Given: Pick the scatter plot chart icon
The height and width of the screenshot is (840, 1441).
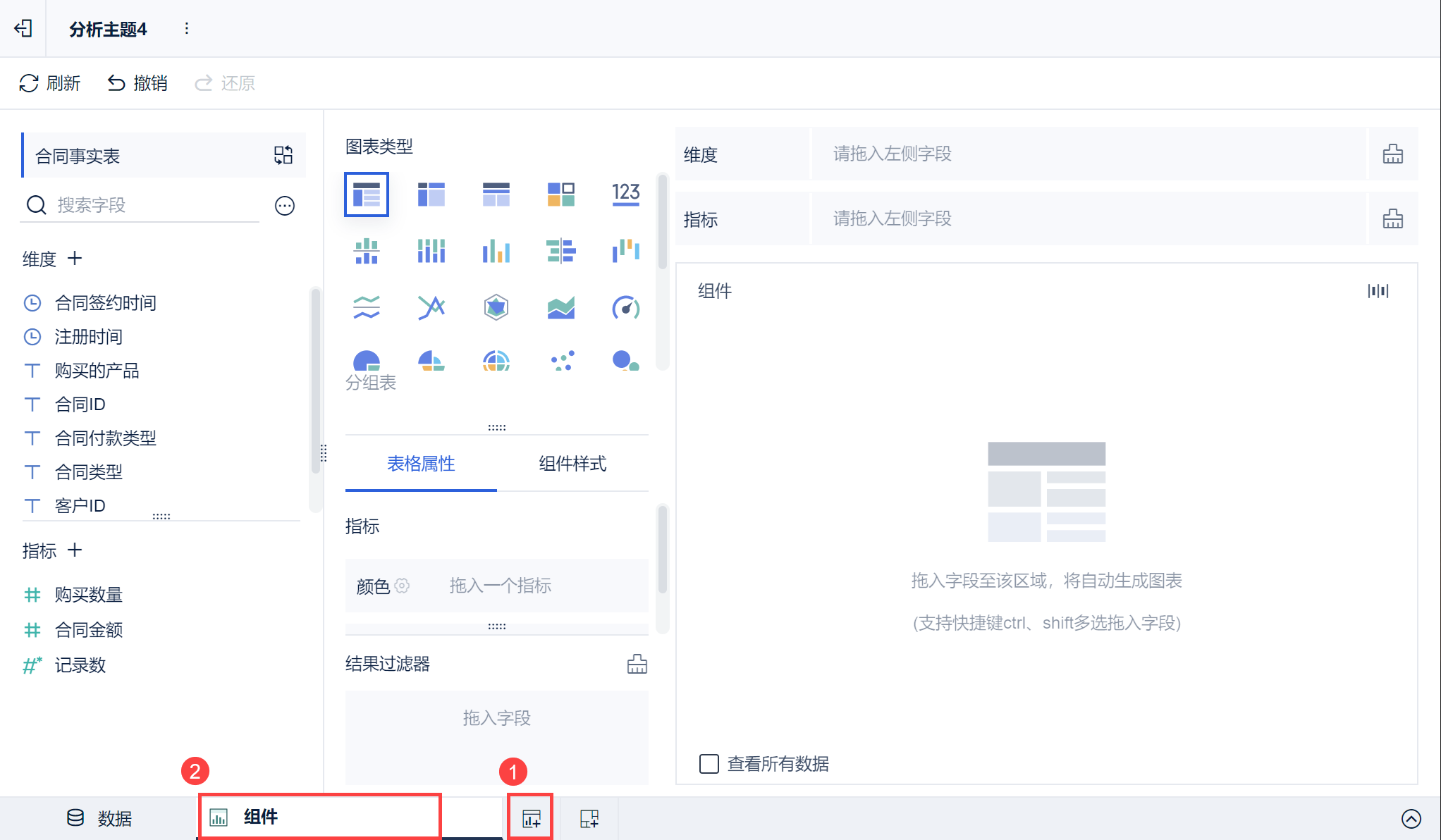Looking at the screenshot, I should click(562, 361).
